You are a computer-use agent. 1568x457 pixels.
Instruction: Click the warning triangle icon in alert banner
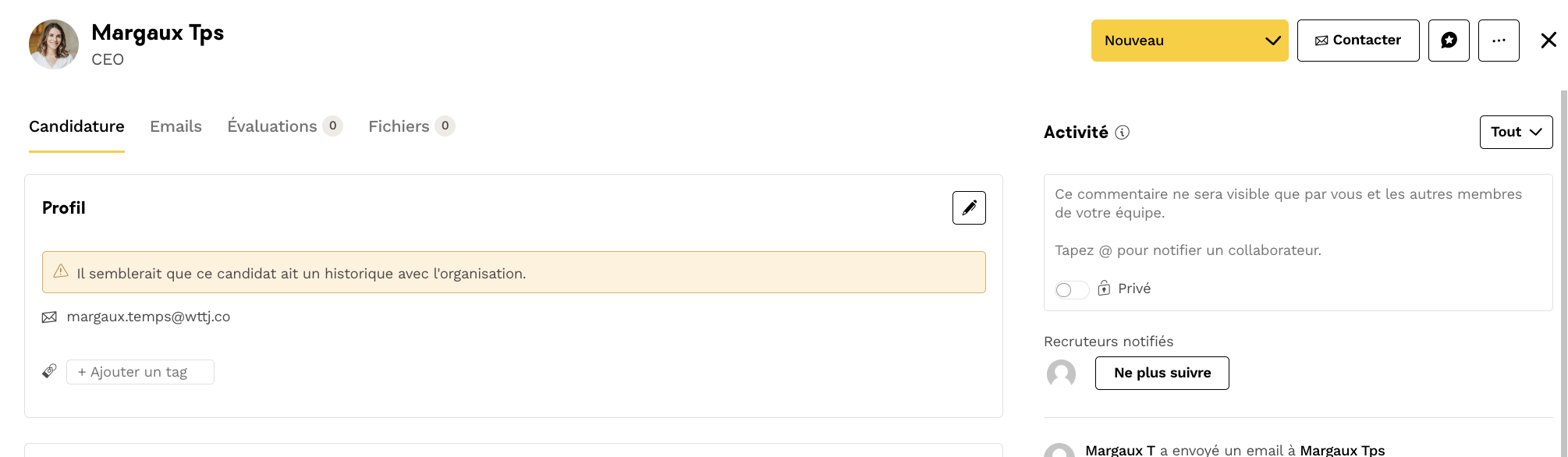(61, 271)
